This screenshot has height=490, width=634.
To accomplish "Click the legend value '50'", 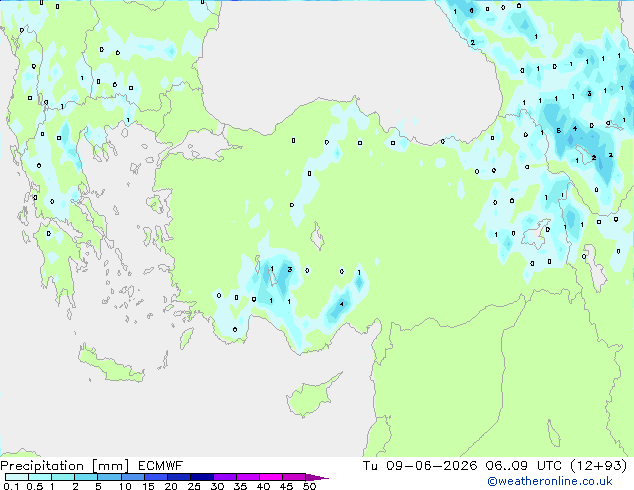I will tap(309, 486).
